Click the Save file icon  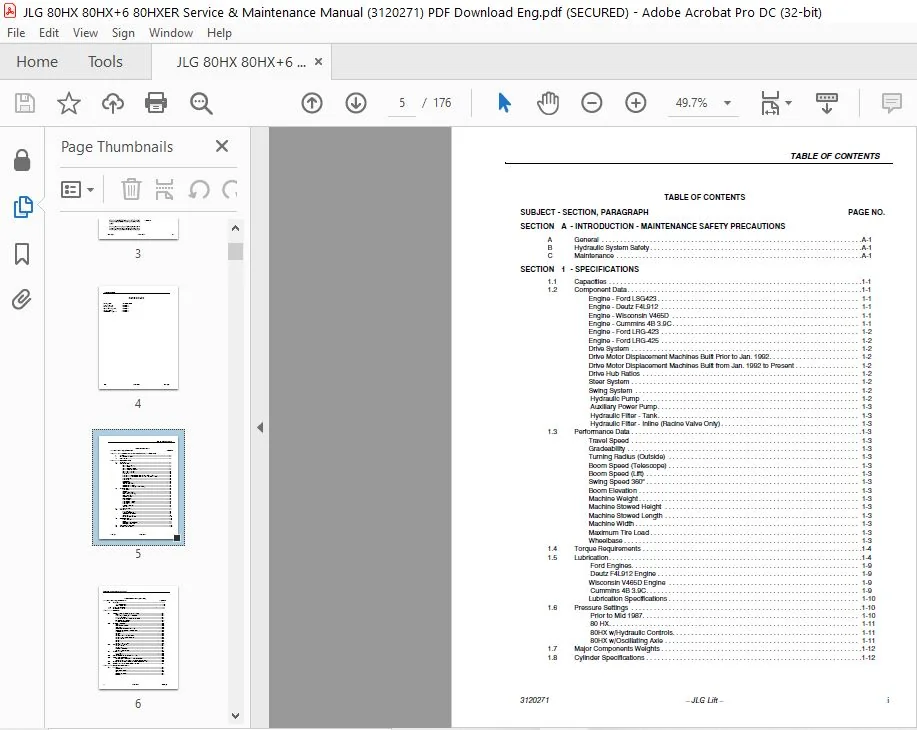pos(25,103)
